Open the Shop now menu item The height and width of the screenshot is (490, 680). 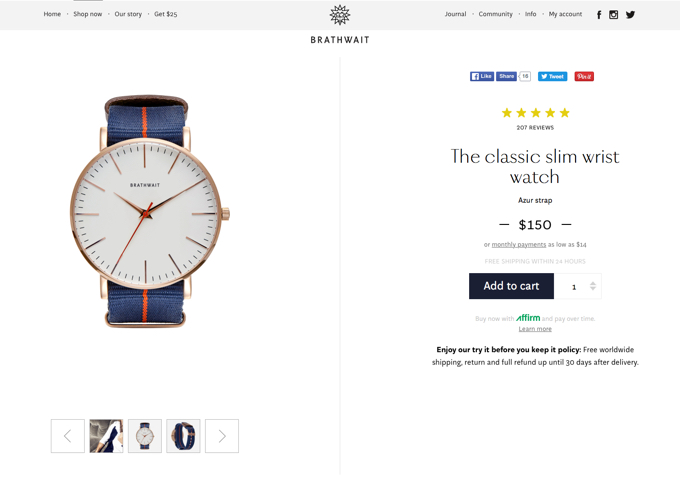[x=88, y=14]
